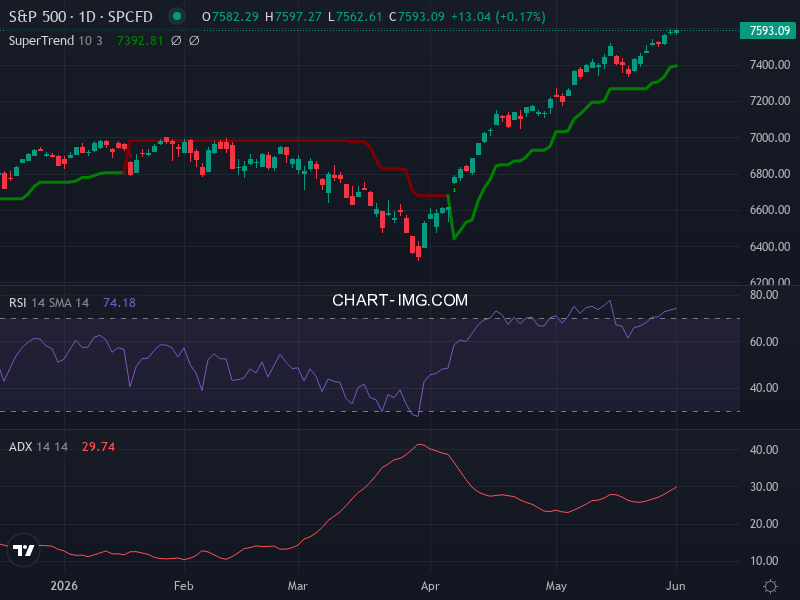Click the 6800.00 price axis label
800x600 pixels.
pyautogui.click(x=770, y=174)
